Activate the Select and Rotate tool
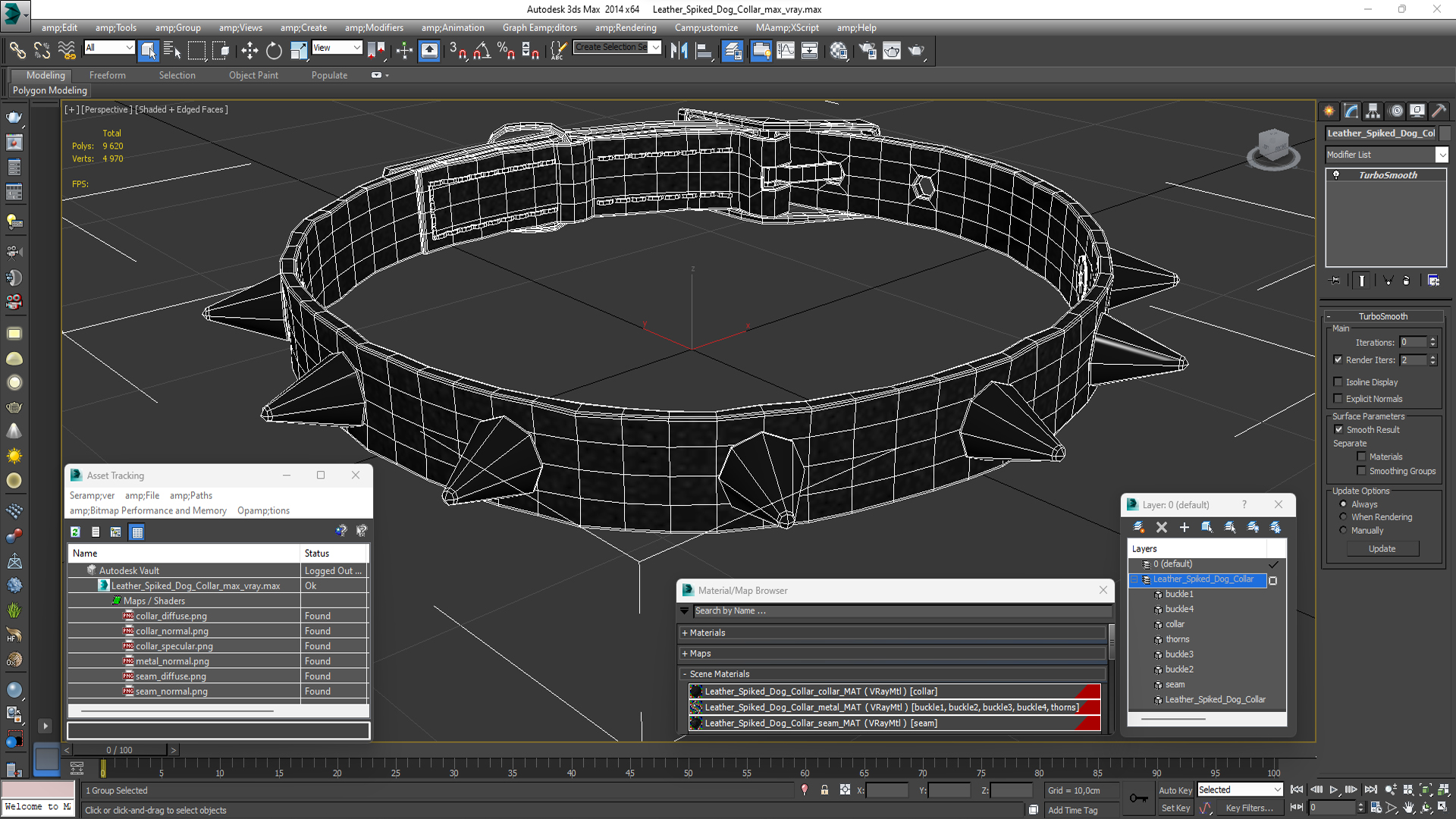Screen dimensions: 1456x819 pos(274,51)
